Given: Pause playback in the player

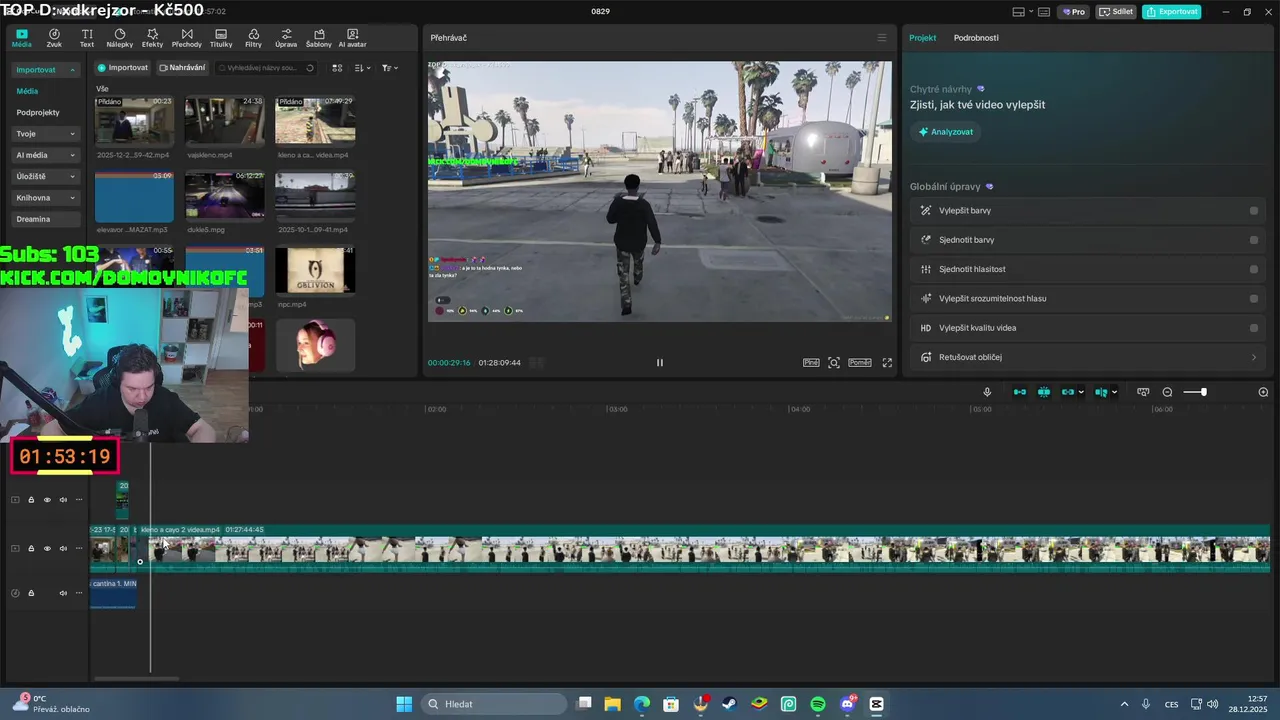Looking at the screenshot, I should pyautogui.click(x=659, y=363).
